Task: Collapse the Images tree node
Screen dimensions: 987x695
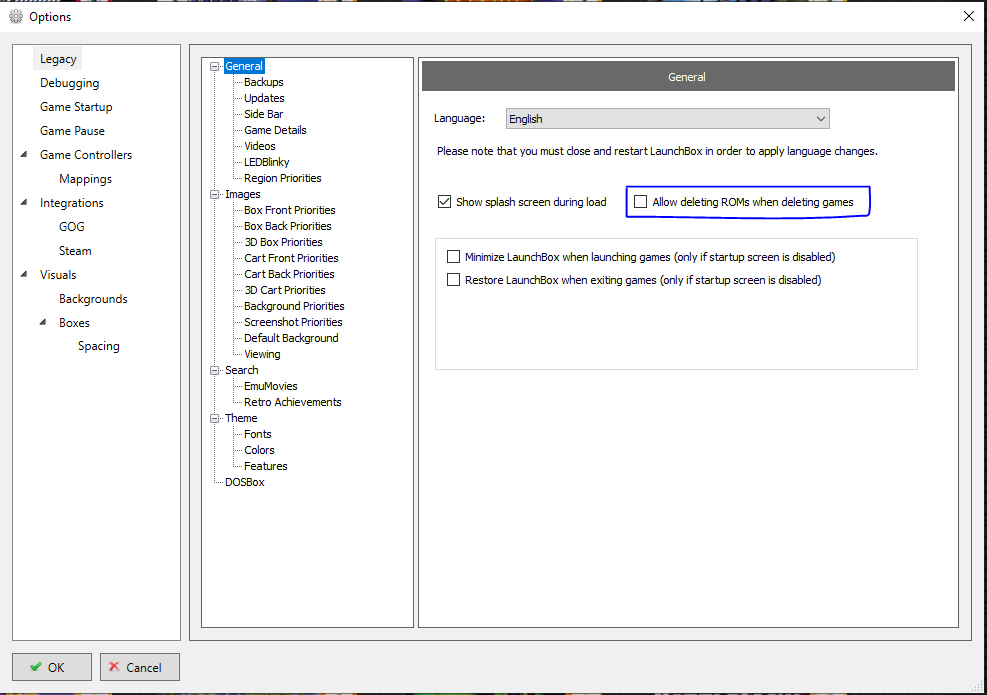Action: 215,195
